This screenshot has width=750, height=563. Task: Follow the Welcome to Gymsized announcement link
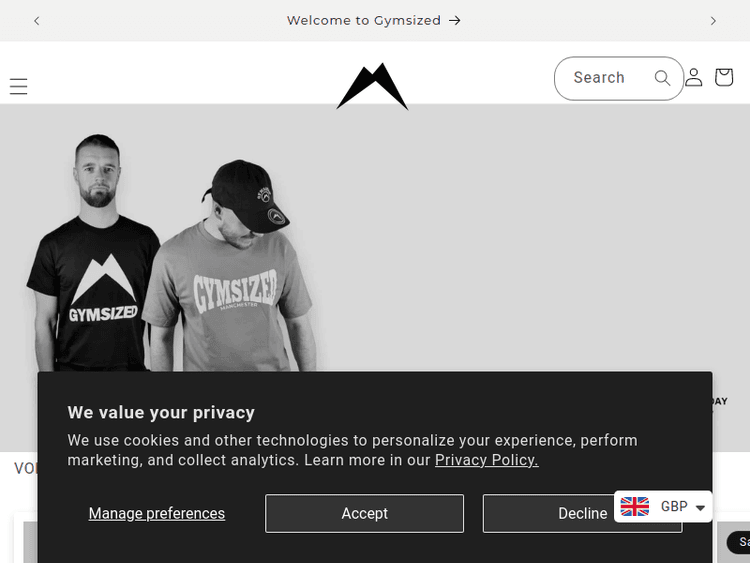(x=364, y=20)
